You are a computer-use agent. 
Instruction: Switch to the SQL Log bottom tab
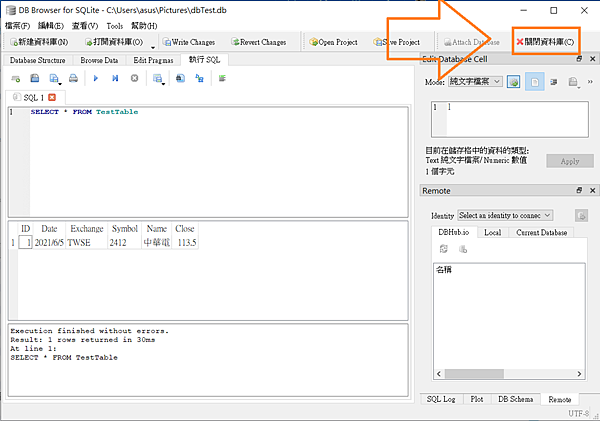point(441,399)
